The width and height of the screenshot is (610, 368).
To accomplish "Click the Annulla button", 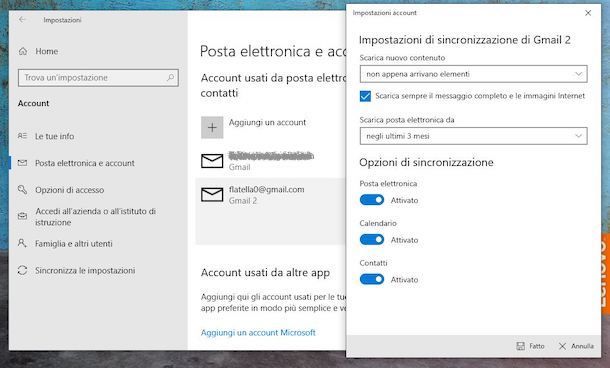I will click(576, 346).
